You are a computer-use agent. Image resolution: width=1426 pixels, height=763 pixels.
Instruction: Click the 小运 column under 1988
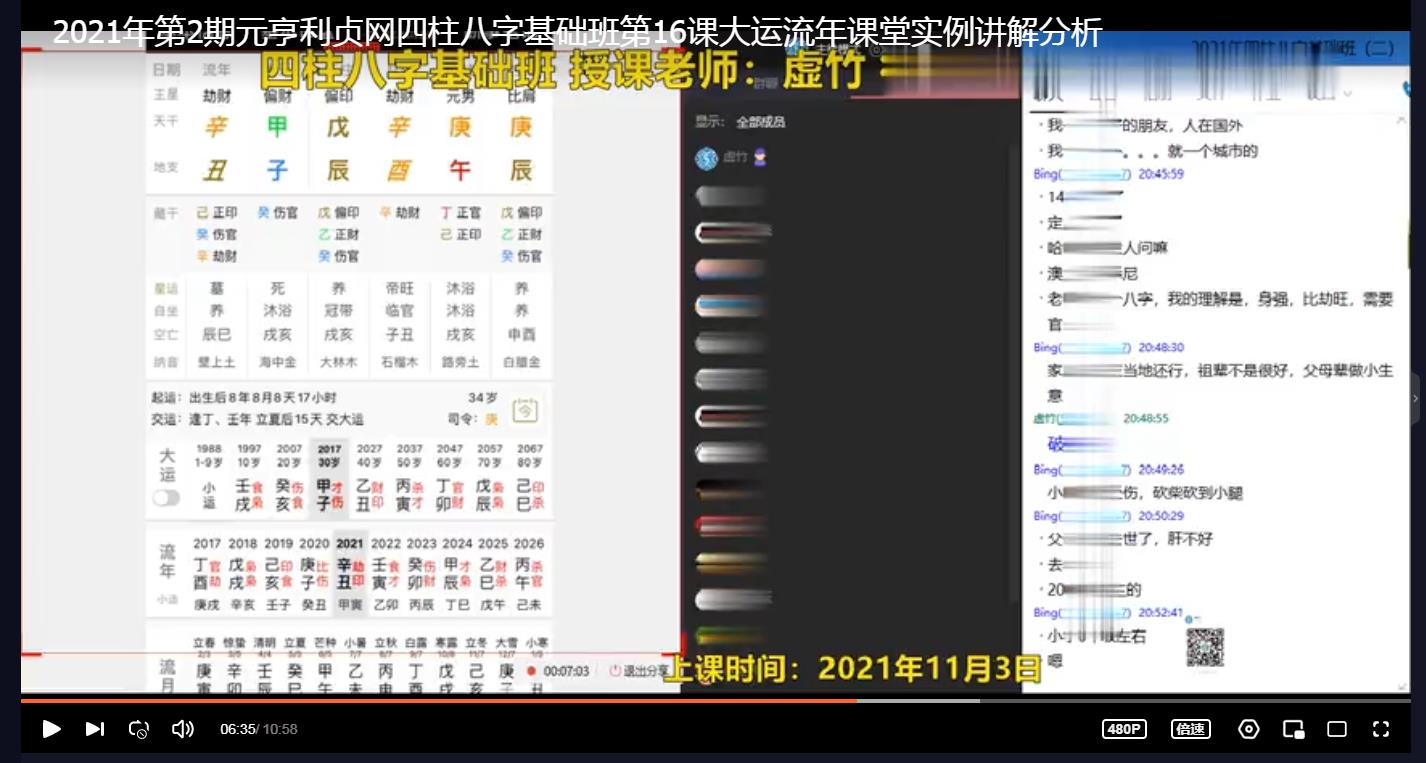click(x=209, y=495)
